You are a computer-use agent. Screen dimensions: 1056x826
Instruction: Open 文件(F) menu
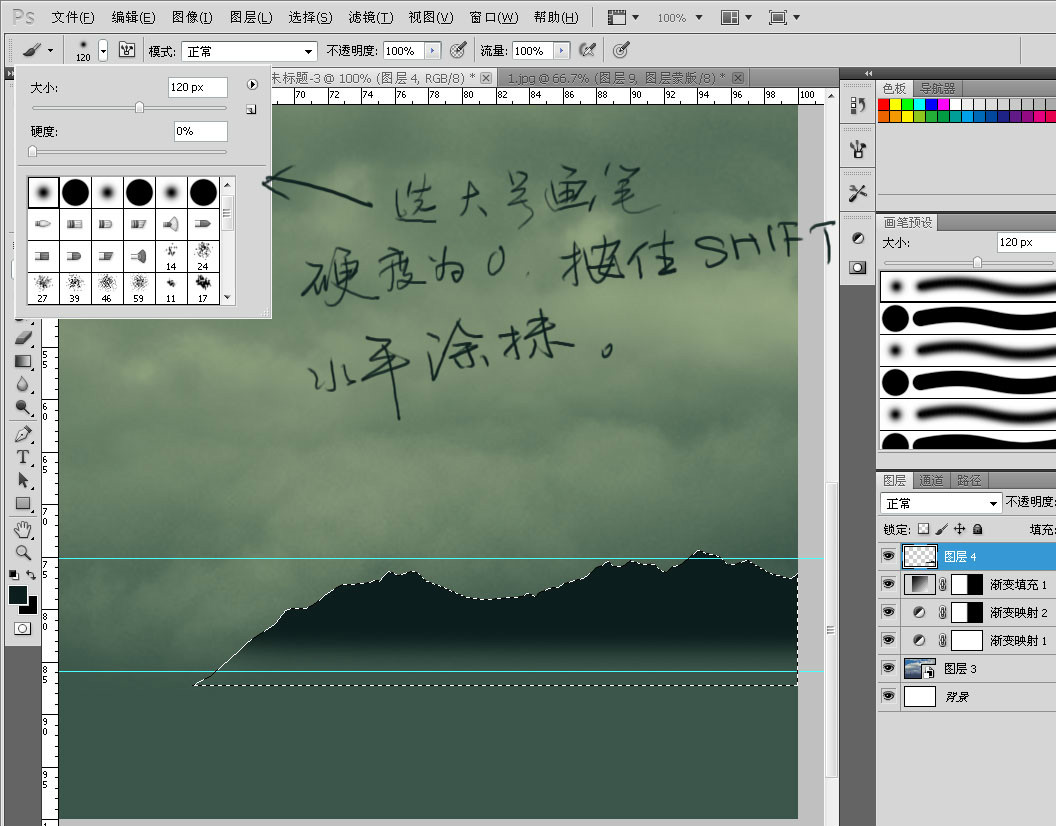coord(73,17)
